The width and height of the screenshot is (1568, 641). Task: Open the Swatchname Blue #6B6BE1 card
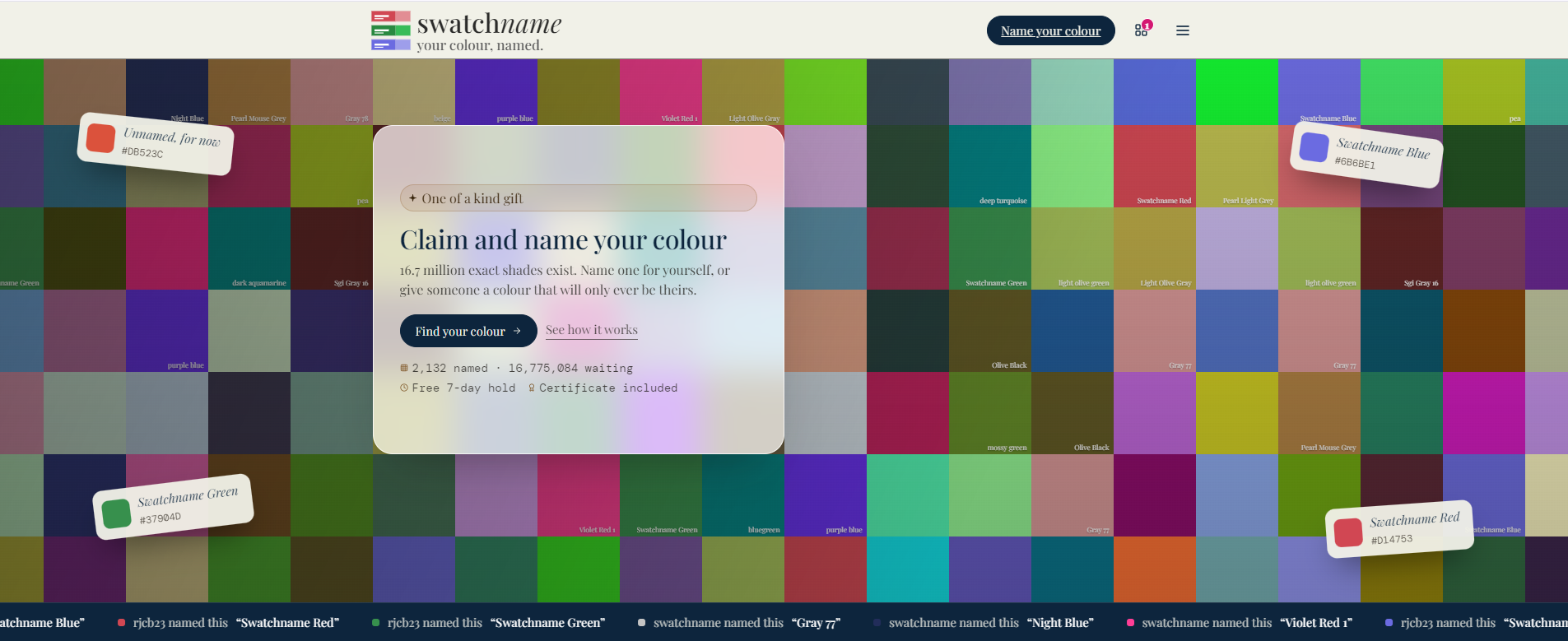[1366, 154]
